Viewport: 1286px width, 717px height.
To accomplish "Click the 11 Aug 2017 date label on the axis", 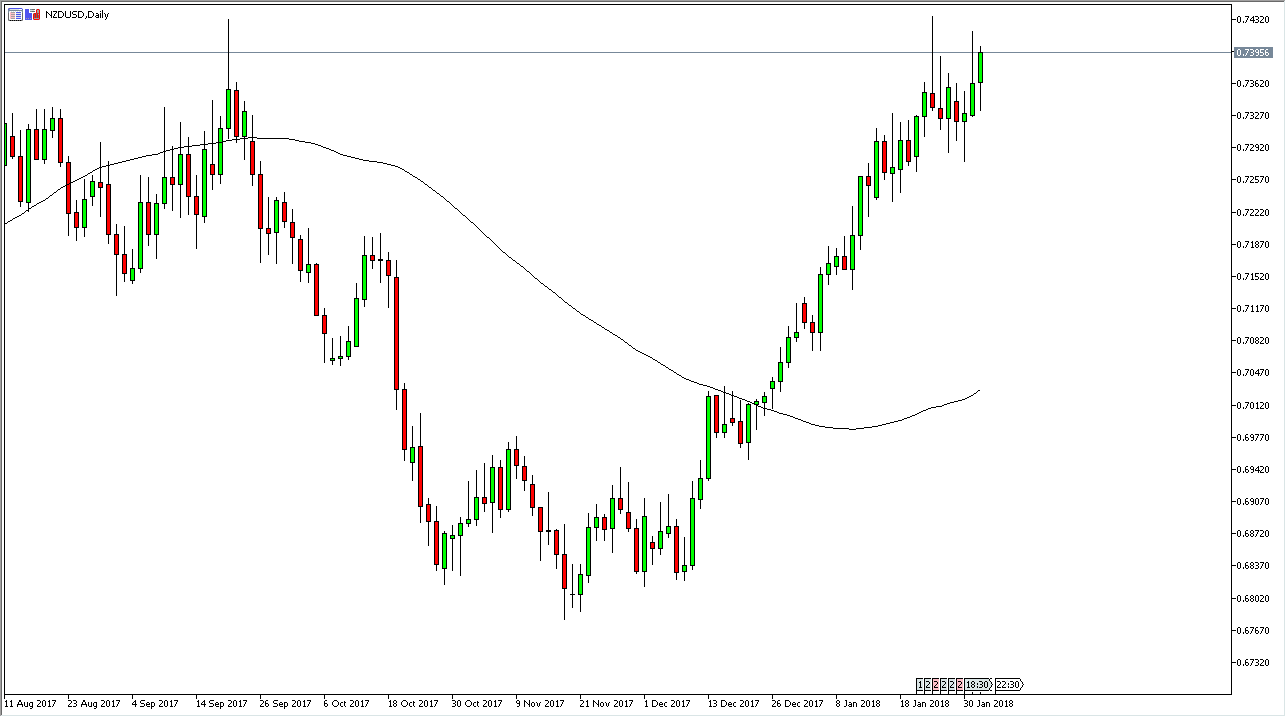I will coord(30,703).
